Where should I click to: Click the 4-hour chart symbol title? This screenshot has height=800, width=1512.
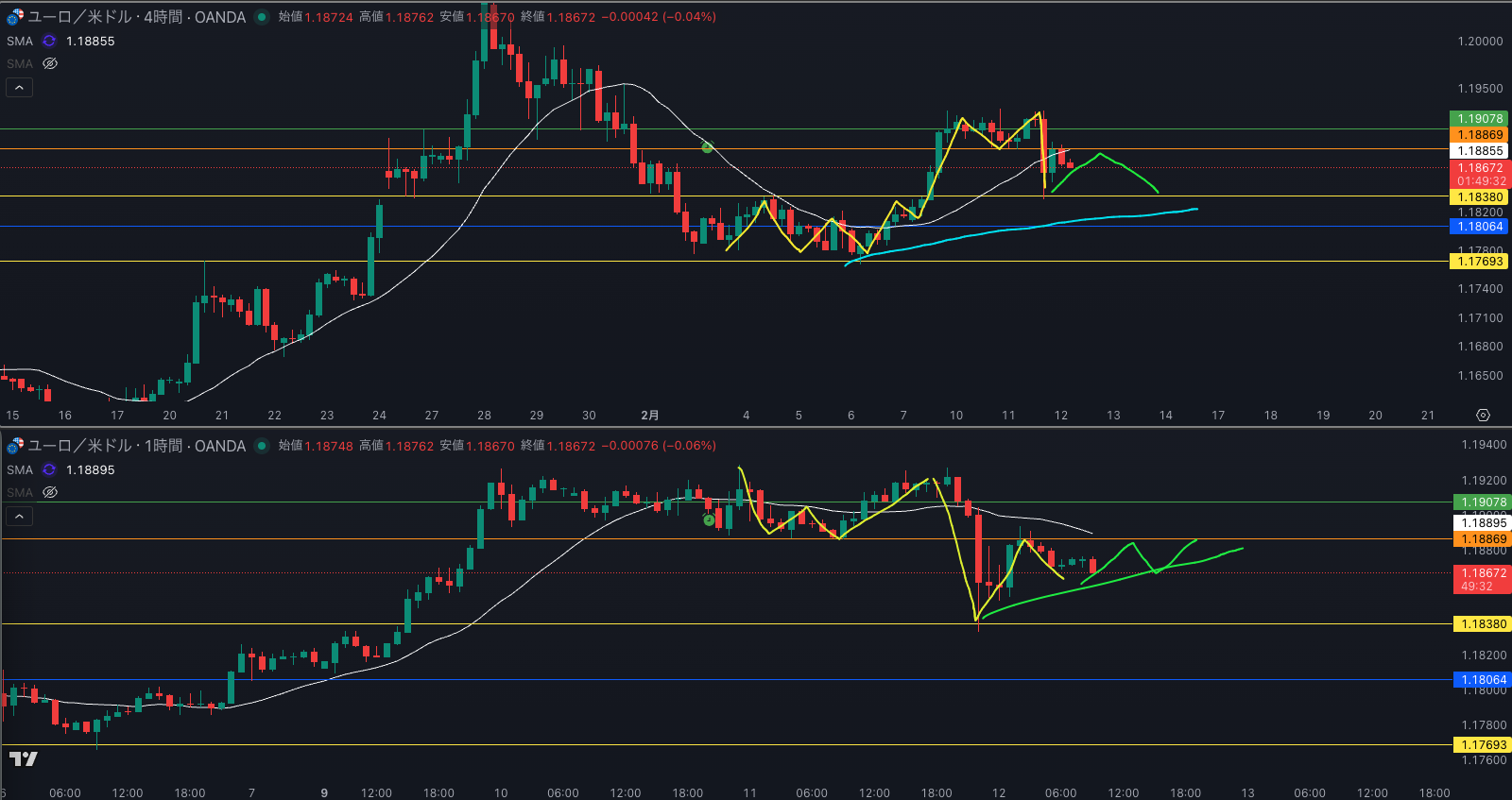(137, 17)
